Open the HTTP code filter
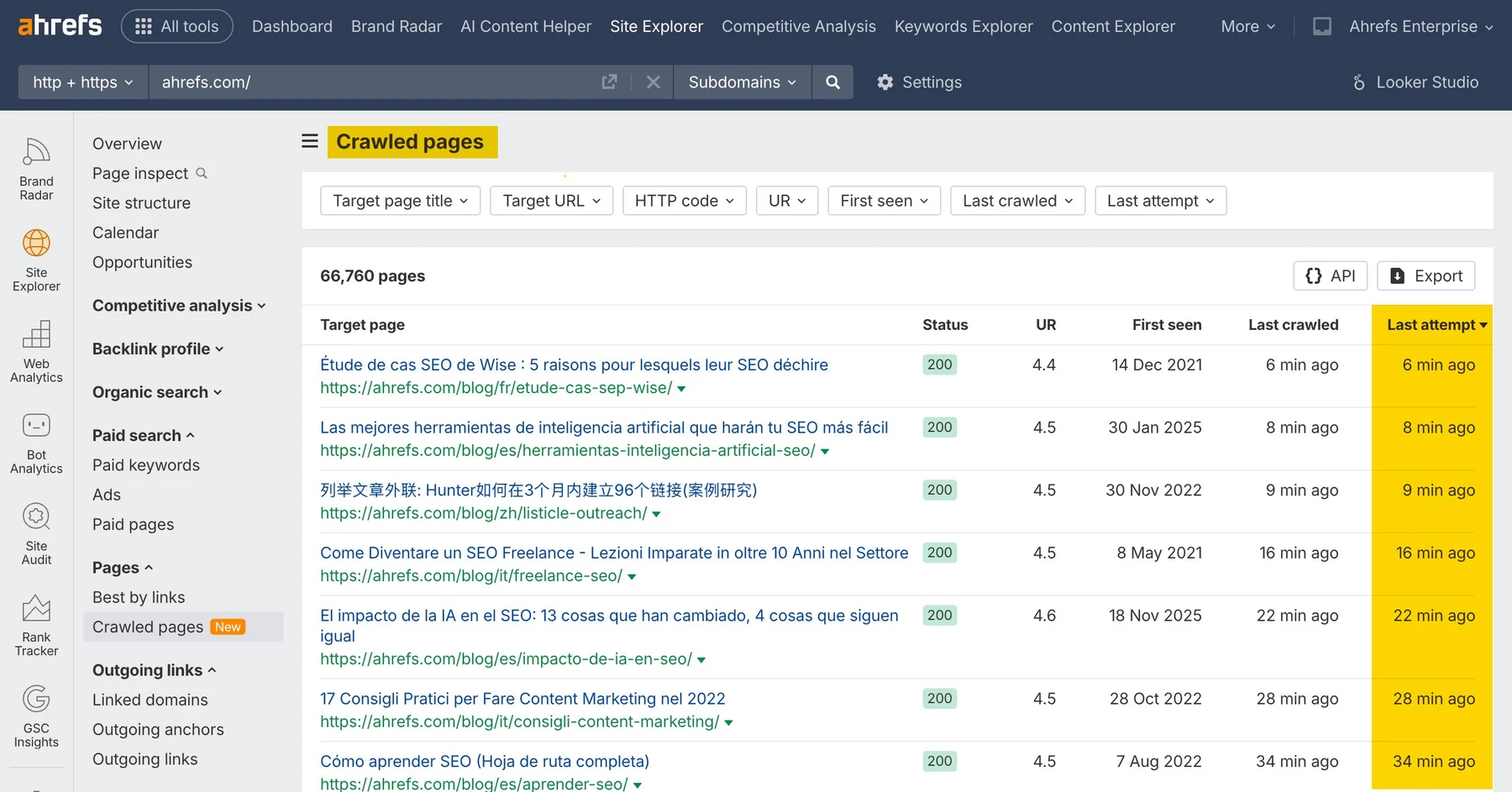1512x792 pixels. (x=685, y=201)
